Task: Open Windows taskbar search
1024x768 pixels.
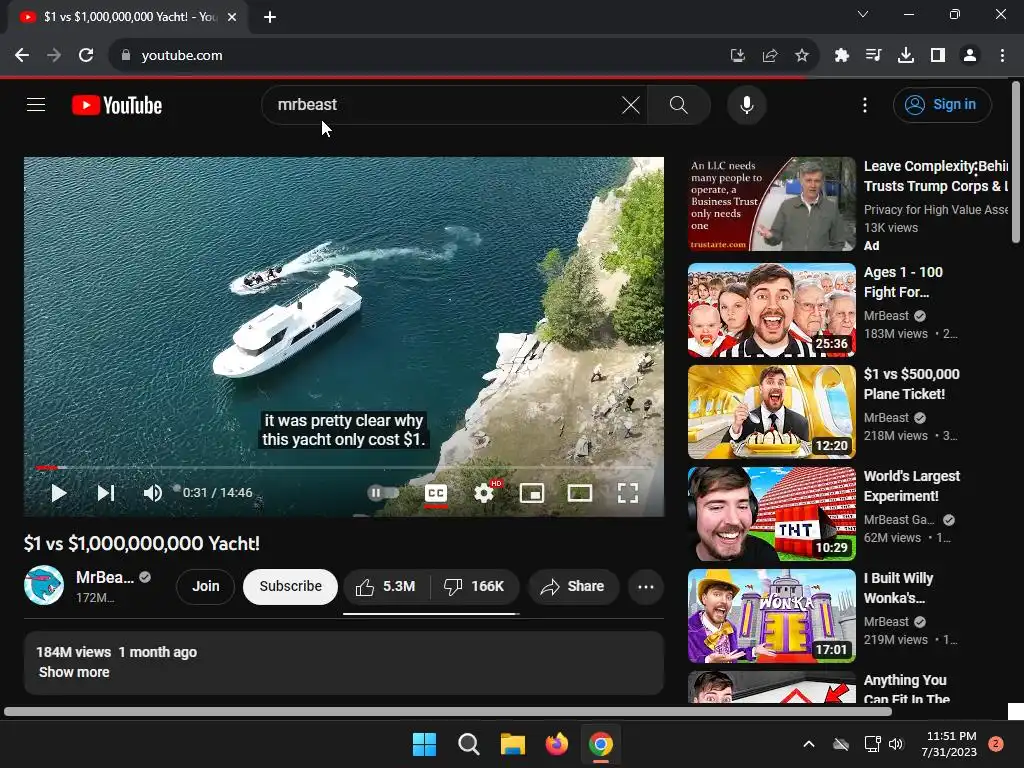Action: coord(468,744)
